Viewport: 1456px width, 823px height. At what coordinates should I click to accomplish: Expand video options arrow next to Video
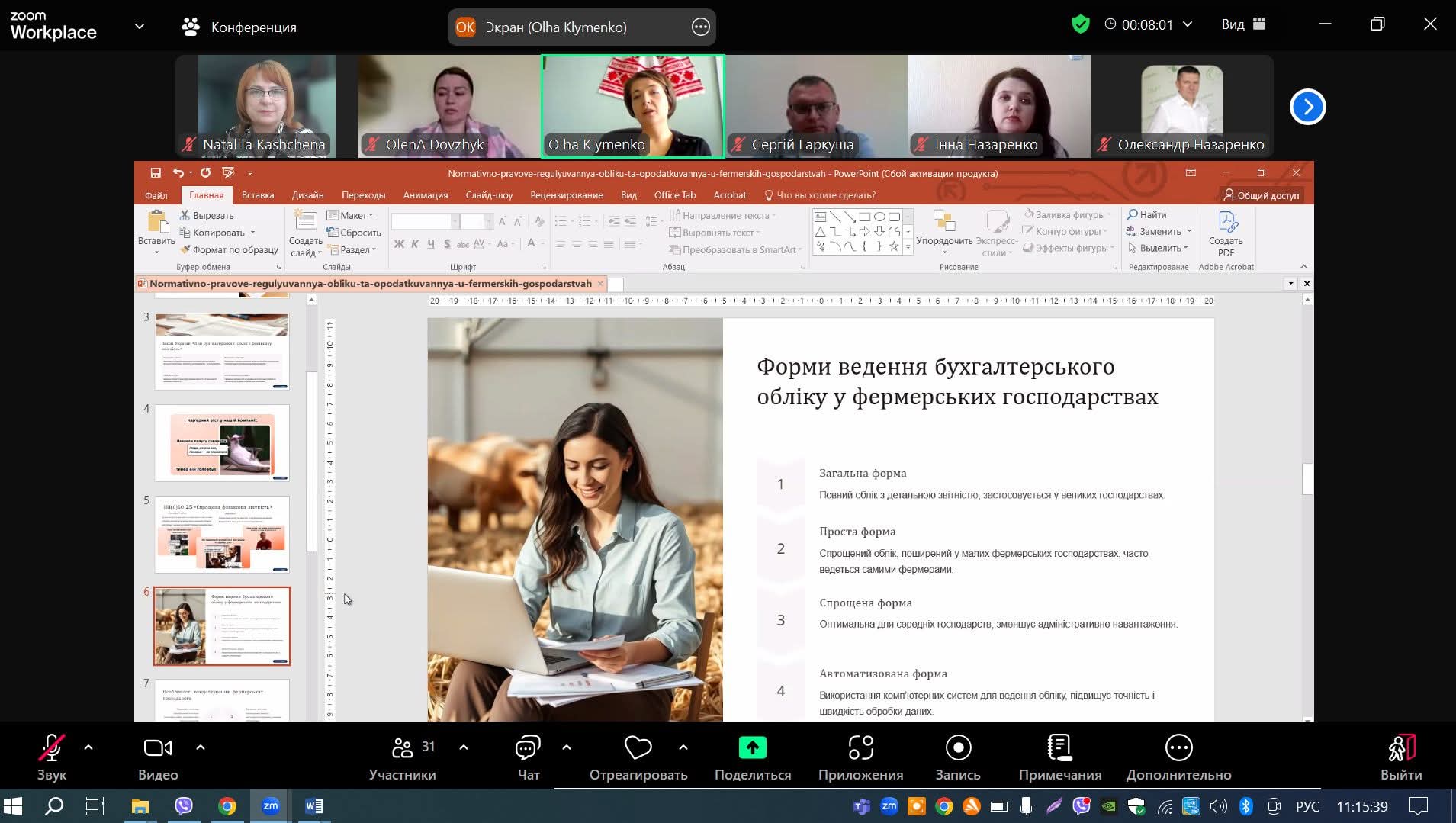click(x=201, y=747)
